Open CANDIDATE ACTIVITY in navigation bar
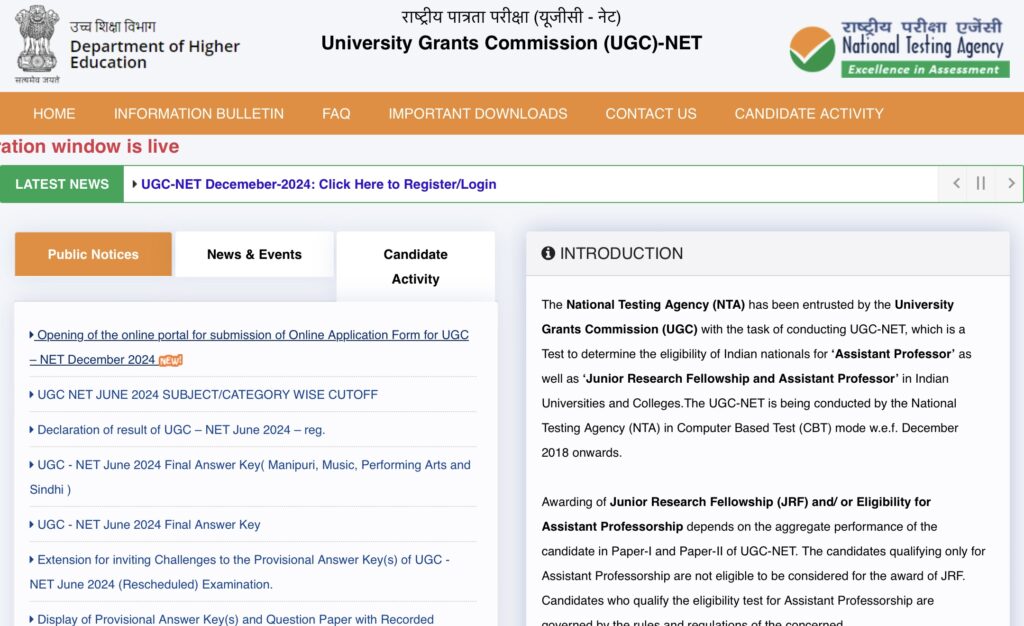 click(x=808, y=114)
